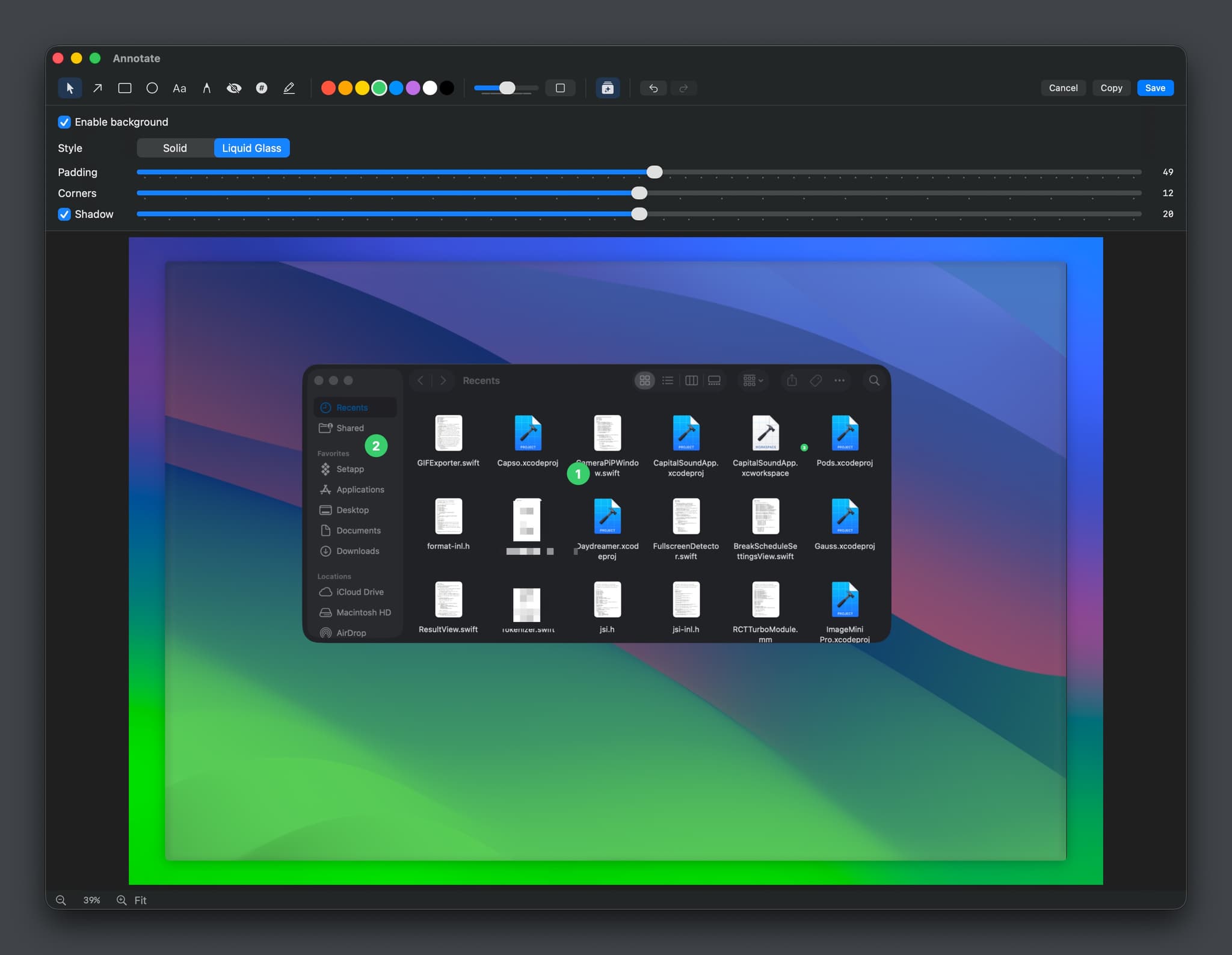Screen dimensions: 1232x955
Task: Toggle the Shadow checkbox
Action: [64, 214]
